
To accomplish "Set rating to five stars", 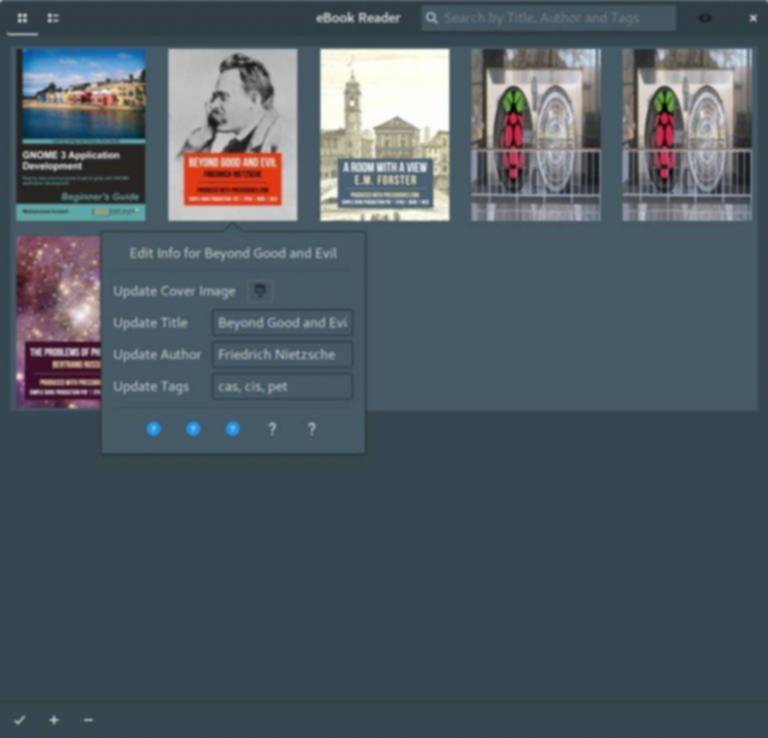I will point(312,429).
